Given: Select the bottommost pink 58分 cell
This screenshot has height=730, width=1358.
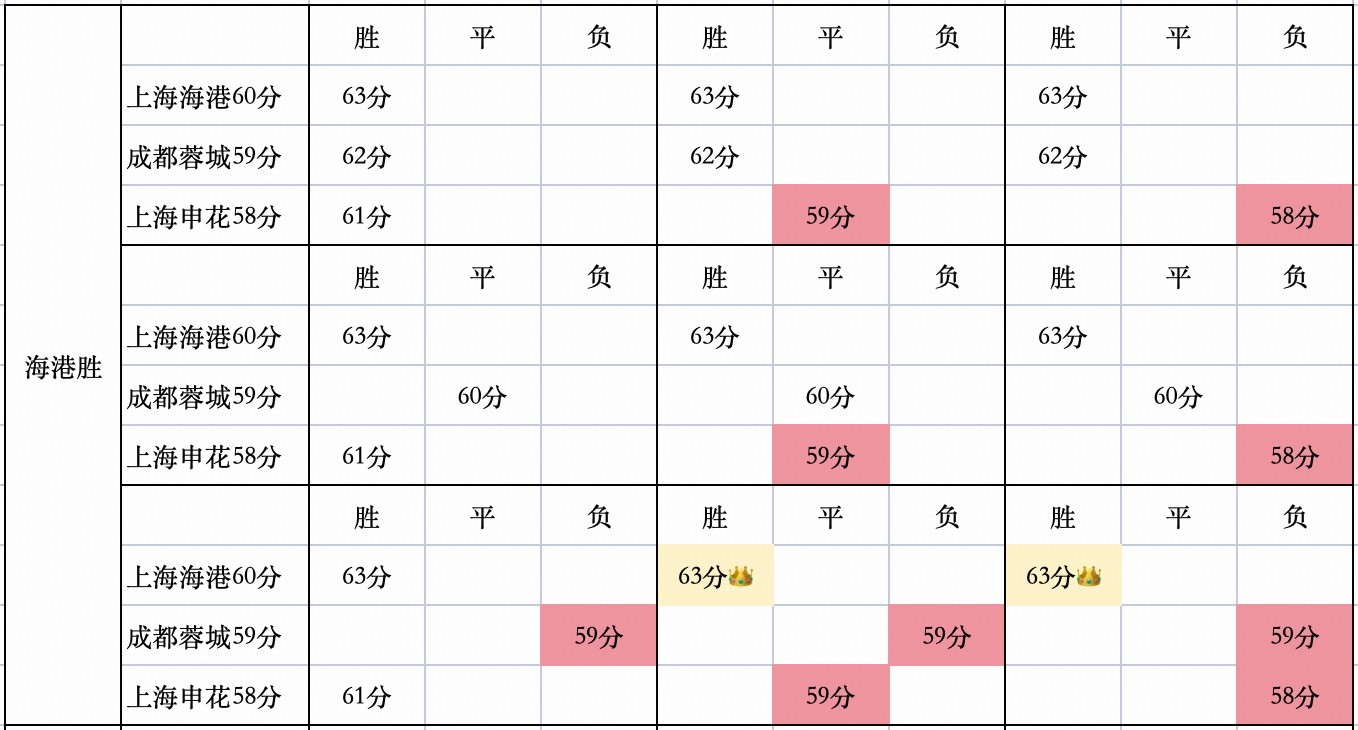Looking at the screenshot, I should 1294,696.
